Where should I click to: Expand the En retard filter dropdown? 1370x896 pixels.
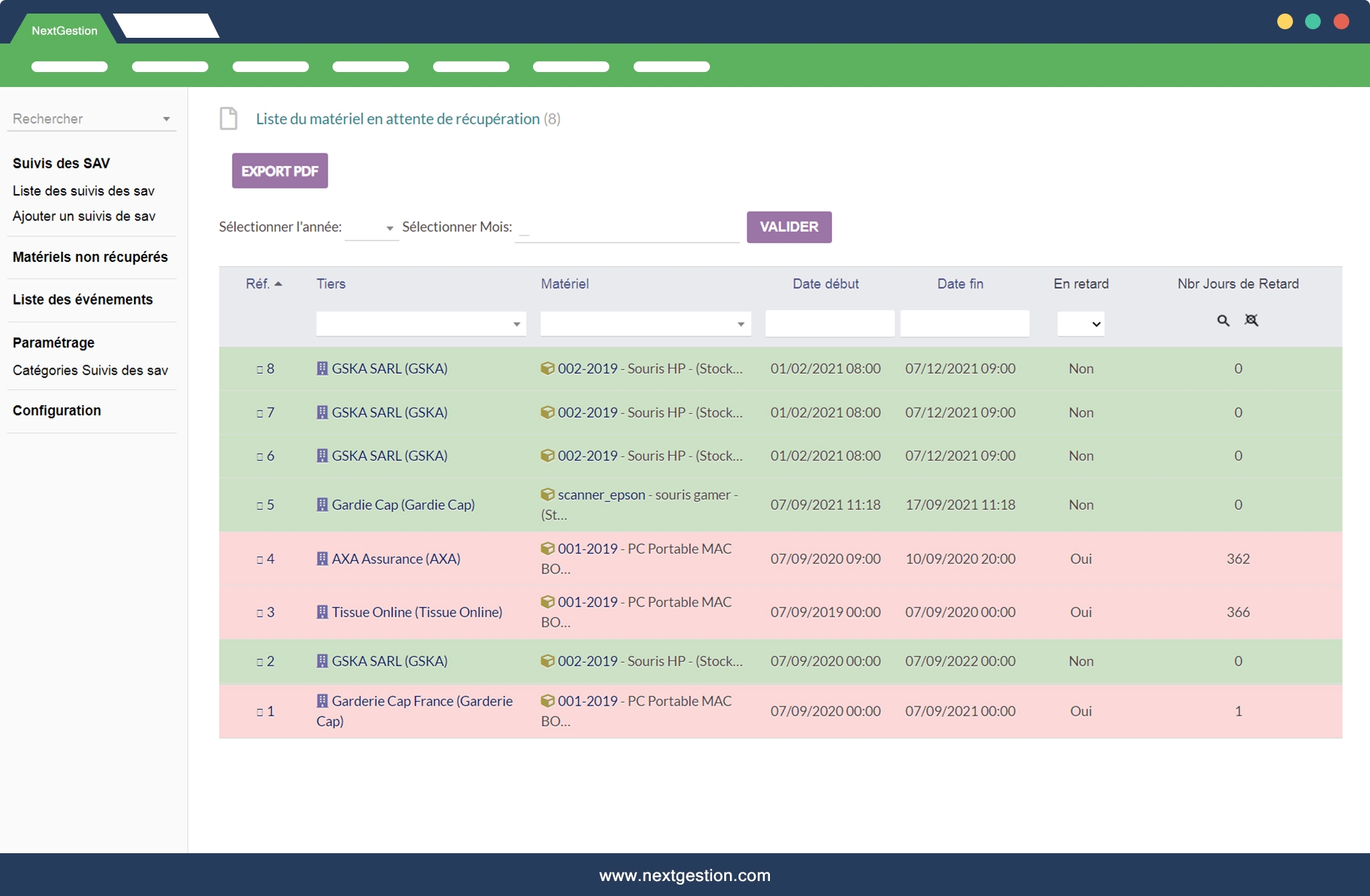1081,324
